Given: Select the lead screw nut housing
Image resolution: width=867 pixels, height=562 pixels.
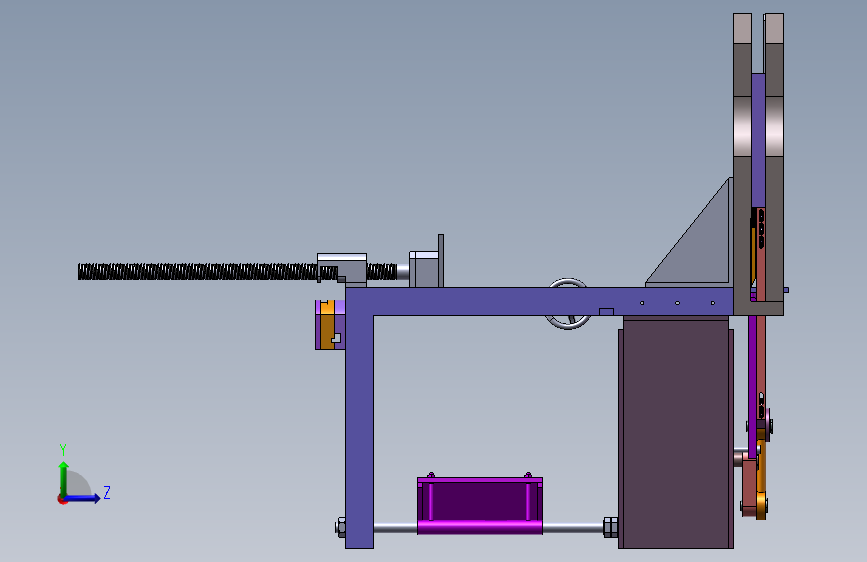Looking at the screenshot, I should tap(342, 269).
